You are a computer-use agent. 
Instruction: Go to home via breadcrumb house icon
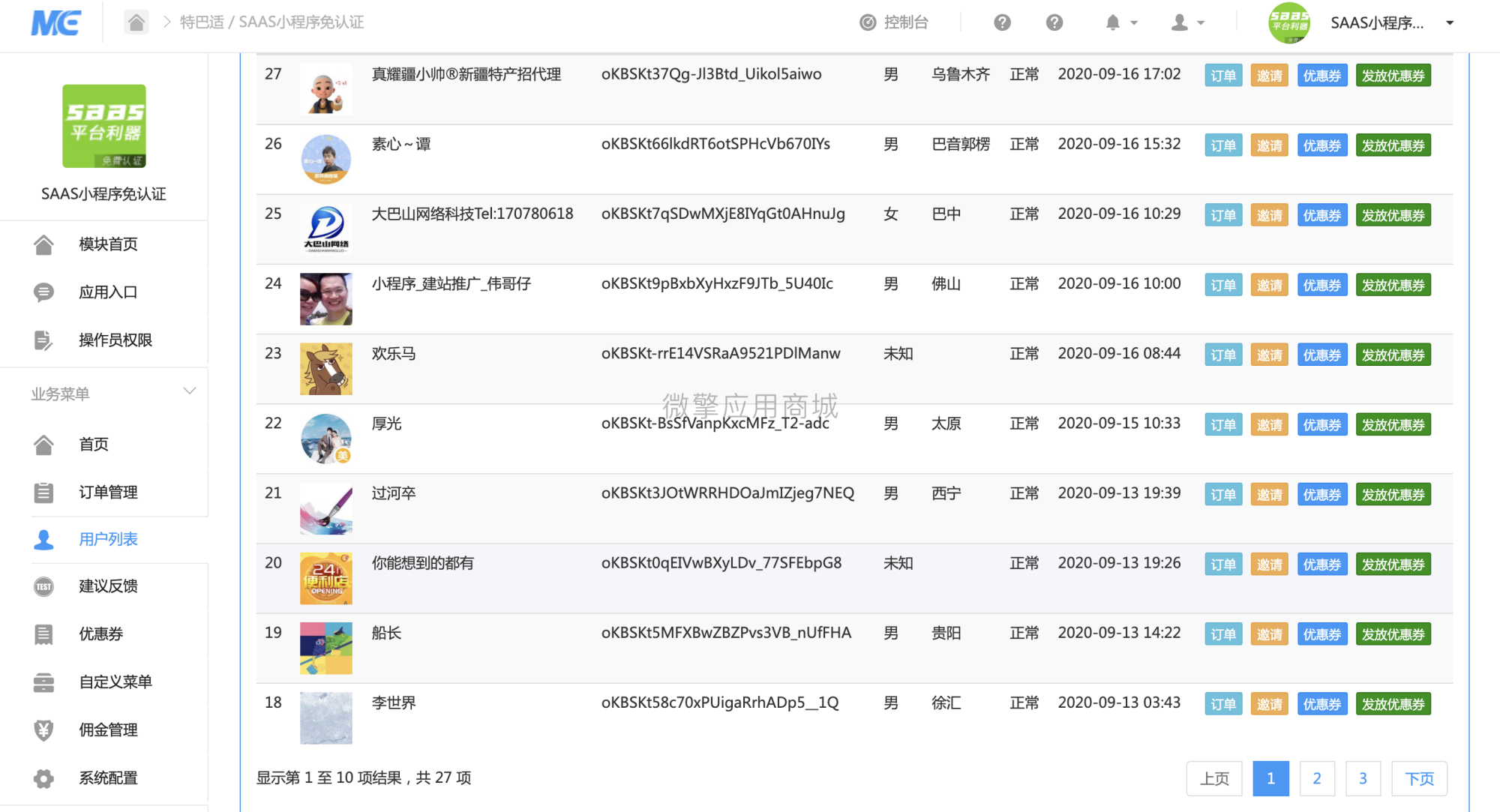click(x=136, y=22)
